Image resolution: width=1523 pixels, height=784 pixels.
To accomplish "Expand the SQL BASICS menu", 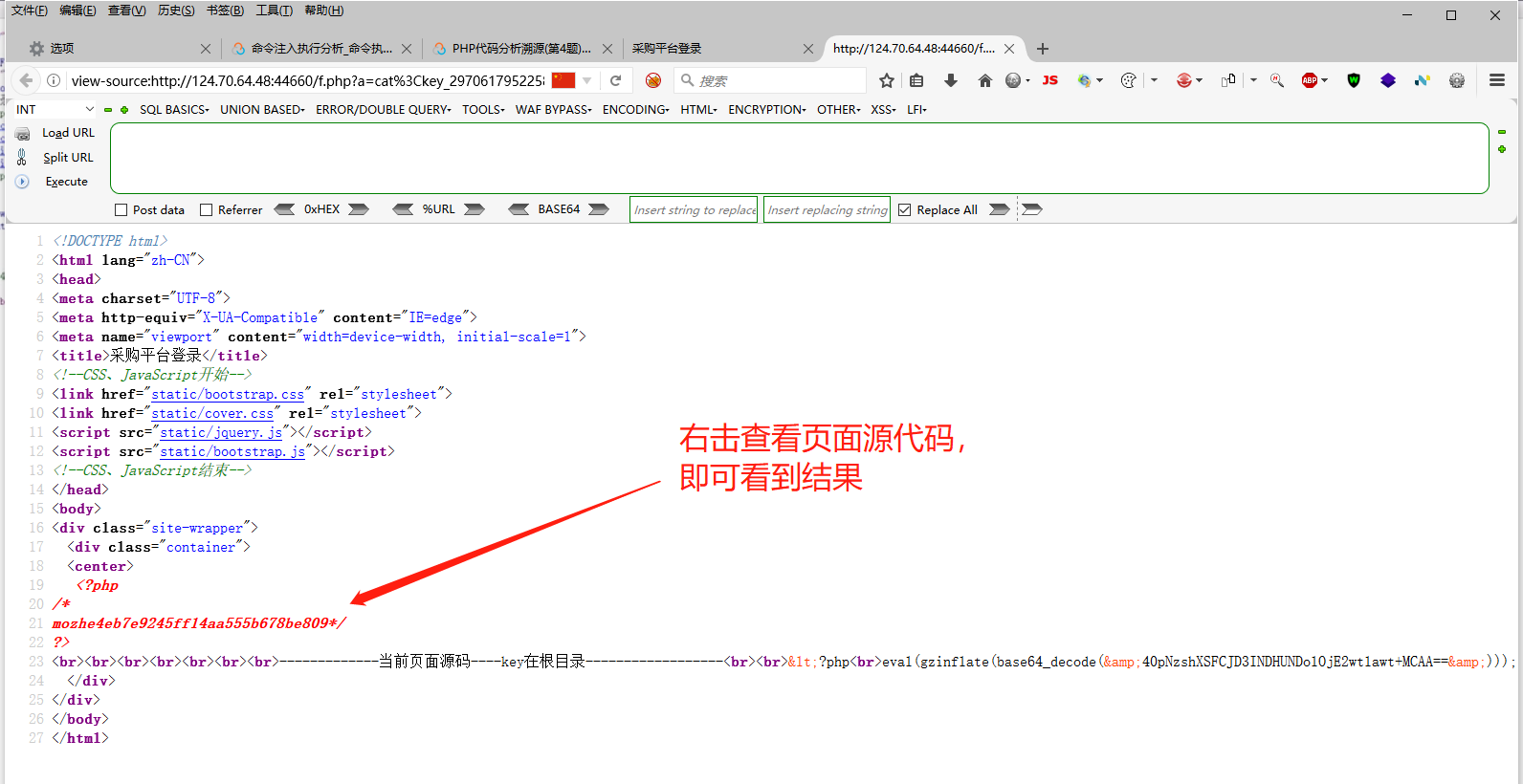I will point(174,110).
